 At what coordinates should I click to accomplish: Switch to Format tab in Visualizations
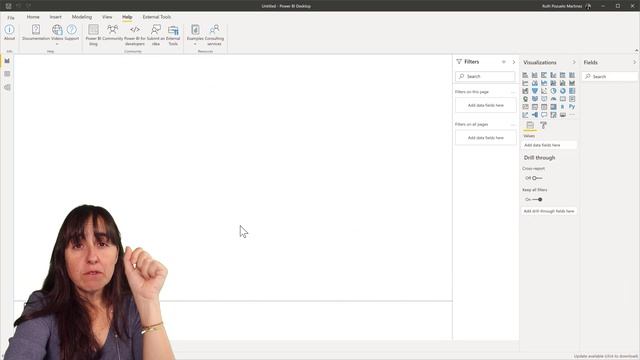coord(543,125)
